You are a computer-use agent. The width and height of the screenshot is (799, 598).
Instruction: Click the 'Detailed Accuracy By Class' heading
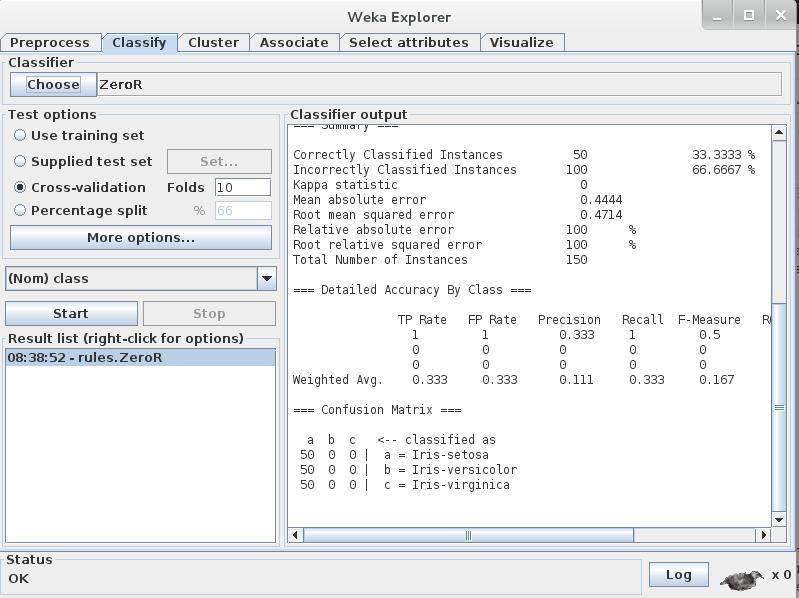(412, 290)
